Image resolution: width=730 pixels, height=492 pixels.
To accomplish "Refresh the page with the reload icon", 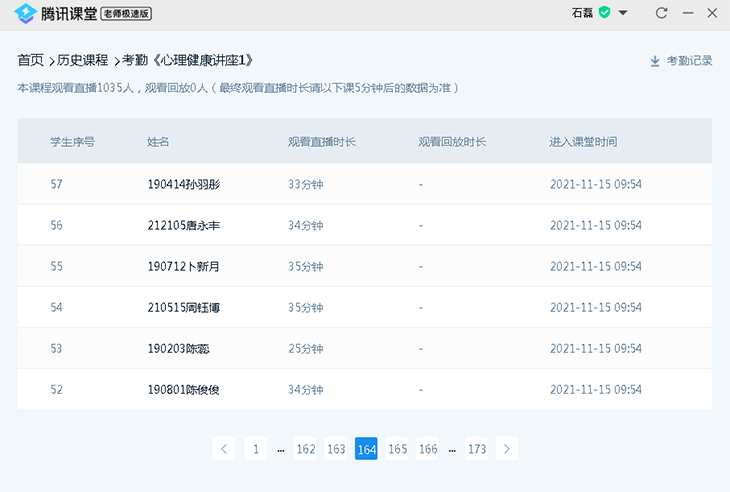I will click(661, 13).
